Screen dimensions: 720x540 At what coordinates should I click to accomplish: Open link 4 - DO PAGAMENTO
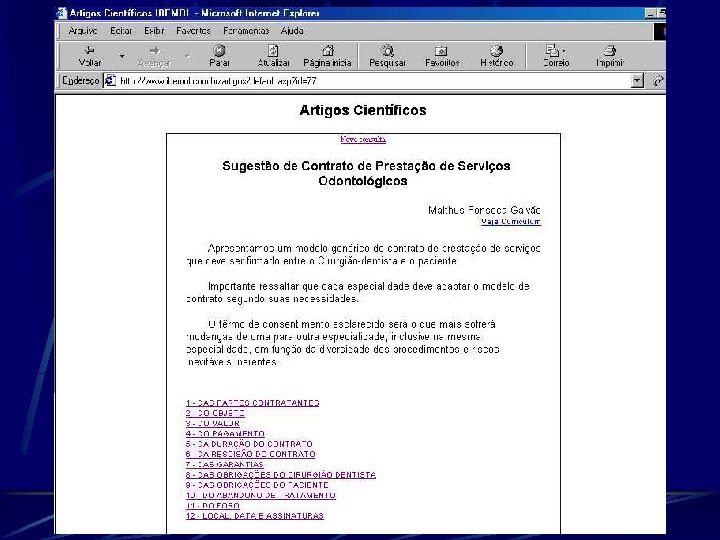pyautogui.click(x=225, y=434)
